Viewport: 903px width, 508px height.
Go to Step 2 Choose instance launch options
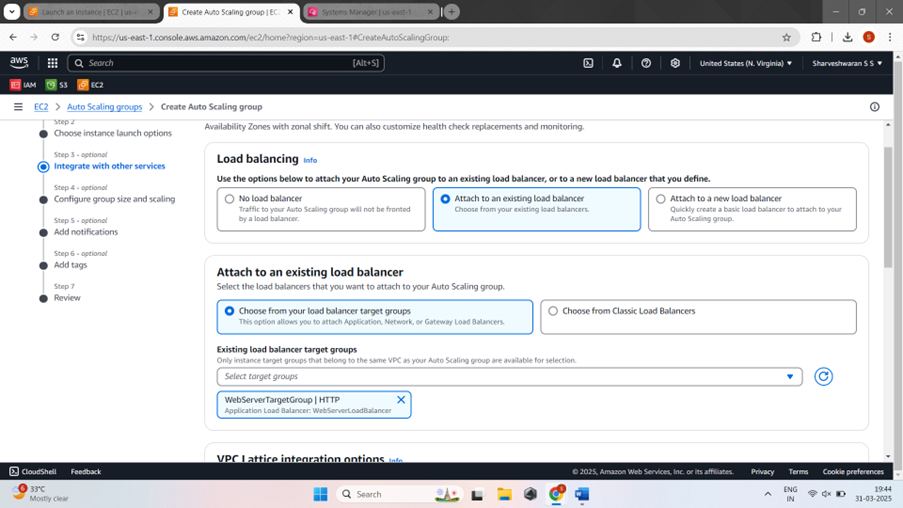tap(113, 133)
